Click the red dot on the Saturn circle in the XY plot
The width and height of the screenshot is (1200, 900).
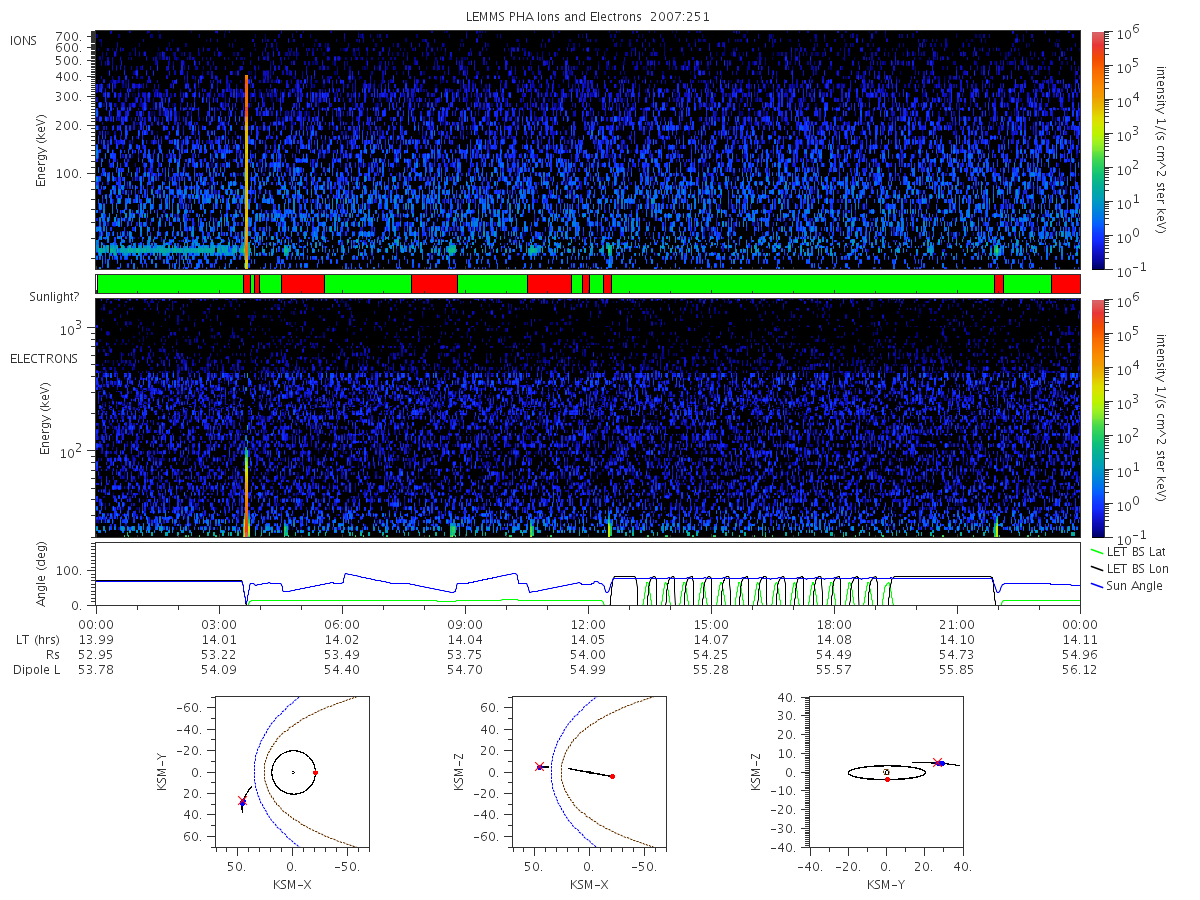click(315, 773)
